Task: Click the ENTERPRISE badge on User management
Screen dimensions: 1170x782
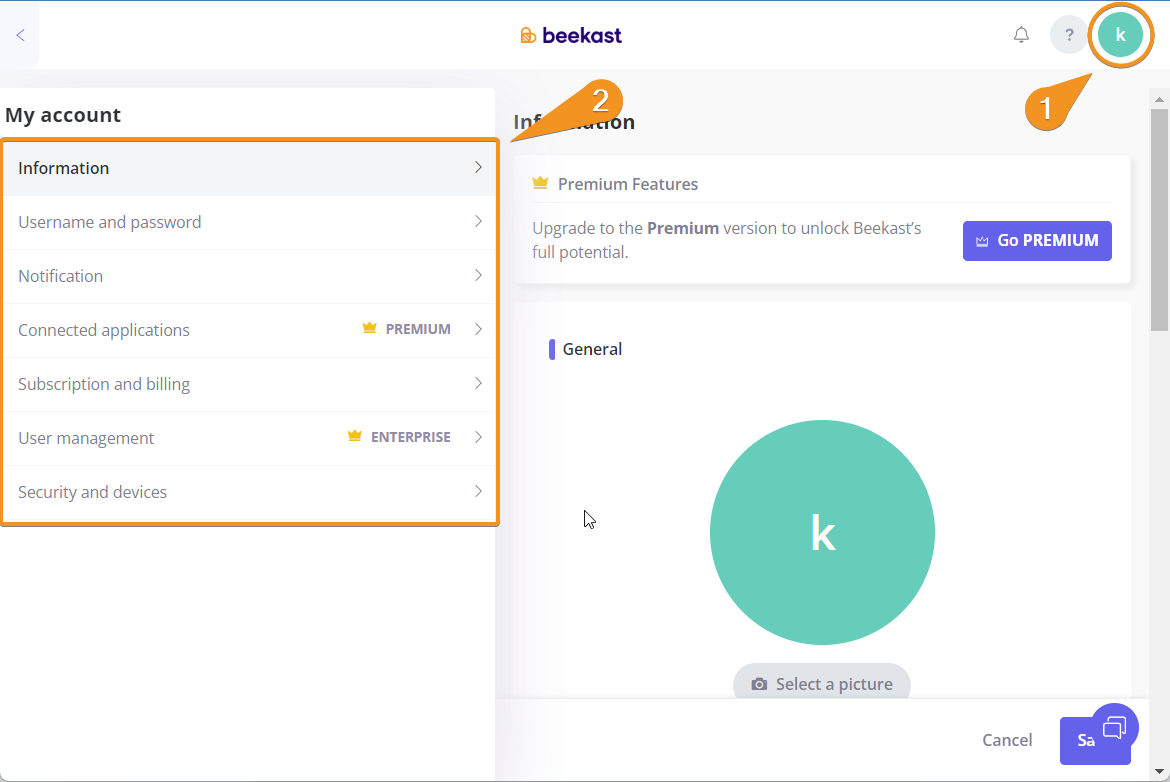Action: pos(399,437)
